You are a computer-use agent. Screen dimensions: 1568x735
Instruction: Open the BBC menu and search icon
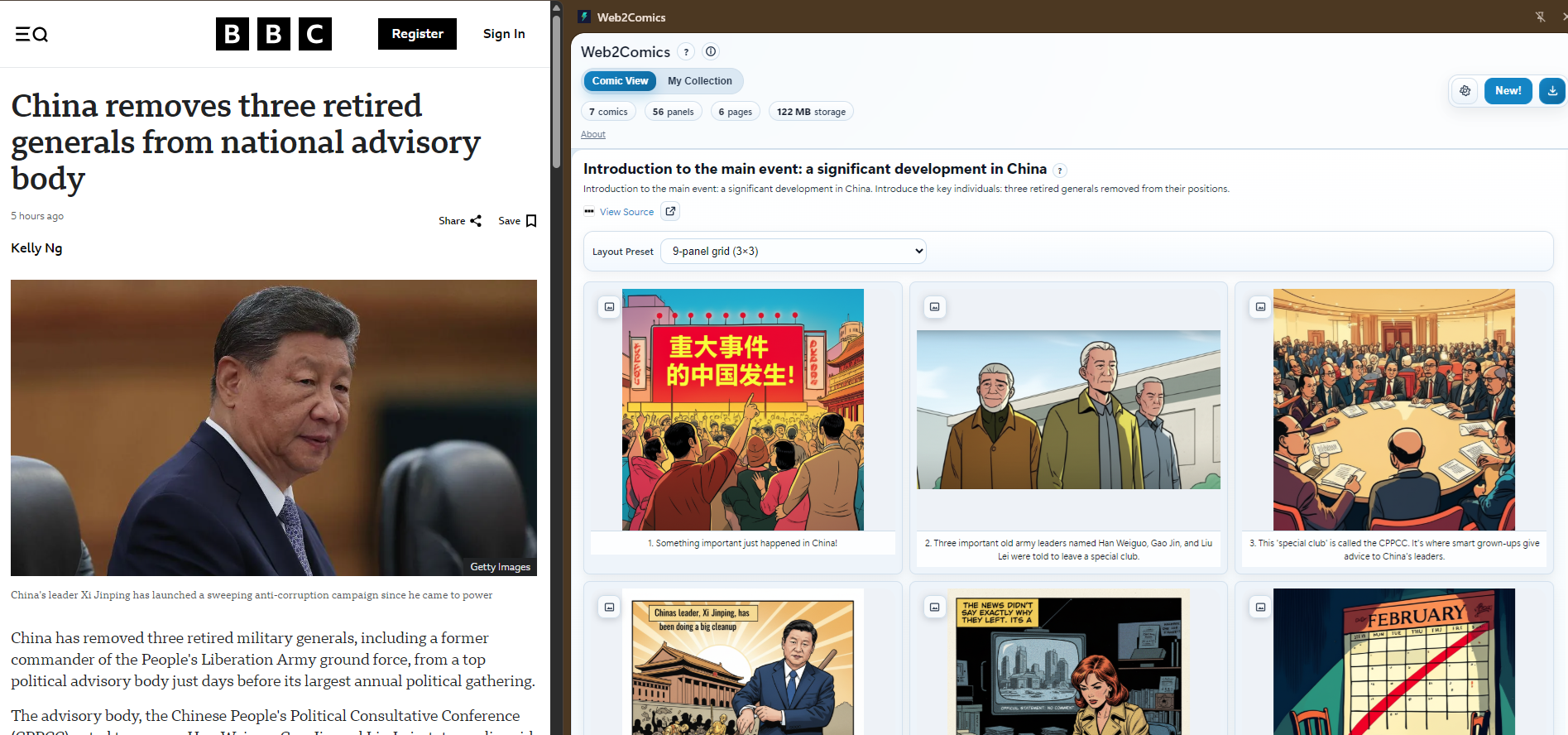[31, 34]
